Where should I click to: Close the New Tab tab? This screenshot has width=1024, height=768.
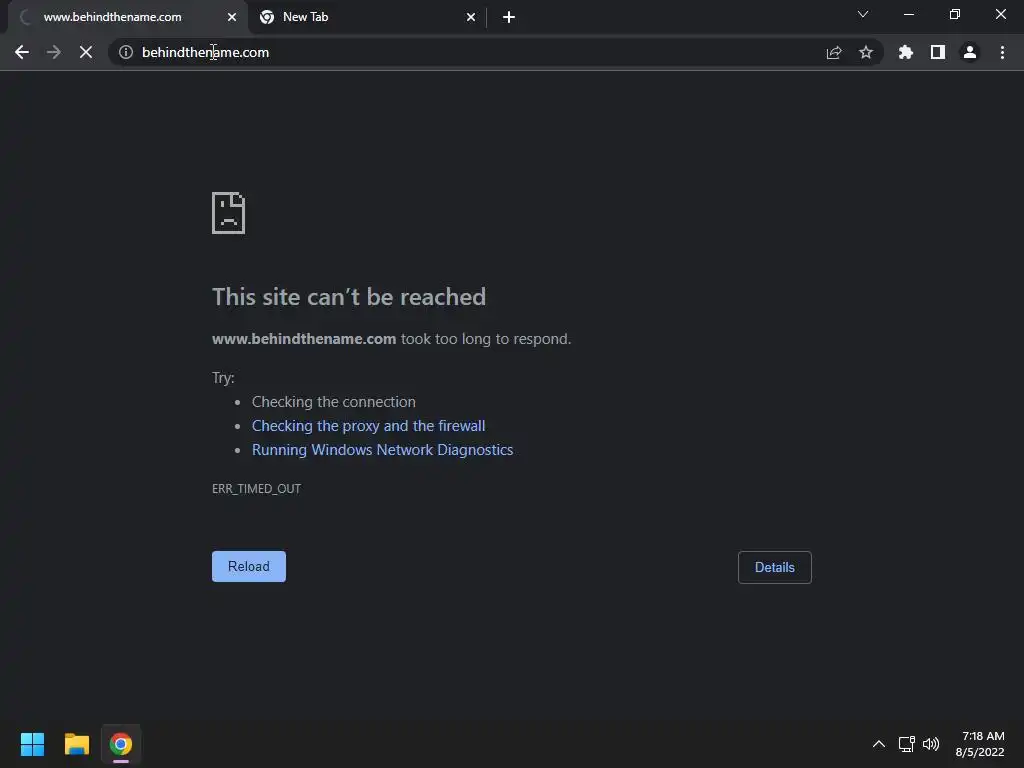coord(471,18)
